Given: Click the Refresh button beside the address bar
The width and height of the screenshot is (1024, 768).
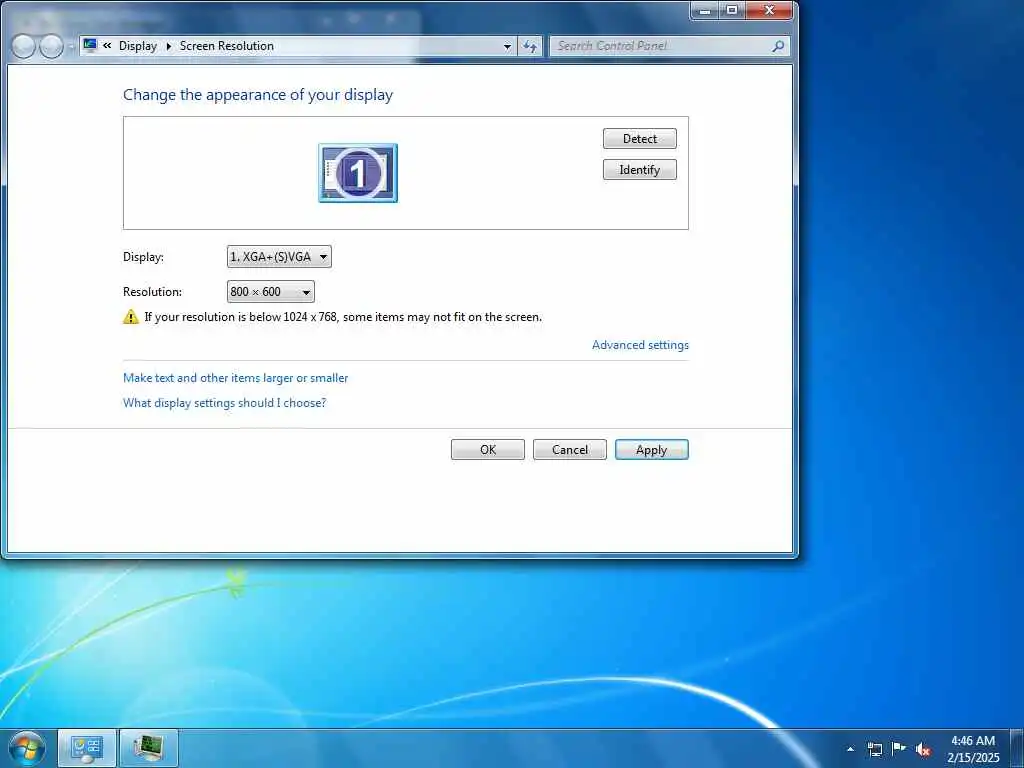Looking at the screenshot, I should pos(530,46).
